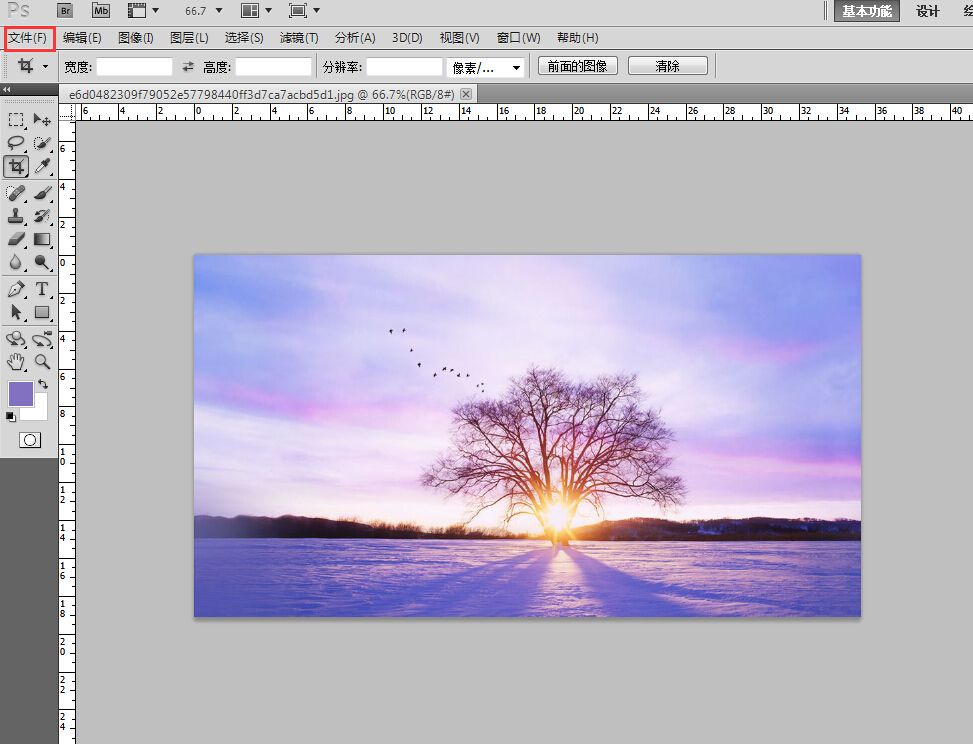Click the 前面的图像 button
Image resolution: width=973 pixels, height=744 pixels.
578,66
